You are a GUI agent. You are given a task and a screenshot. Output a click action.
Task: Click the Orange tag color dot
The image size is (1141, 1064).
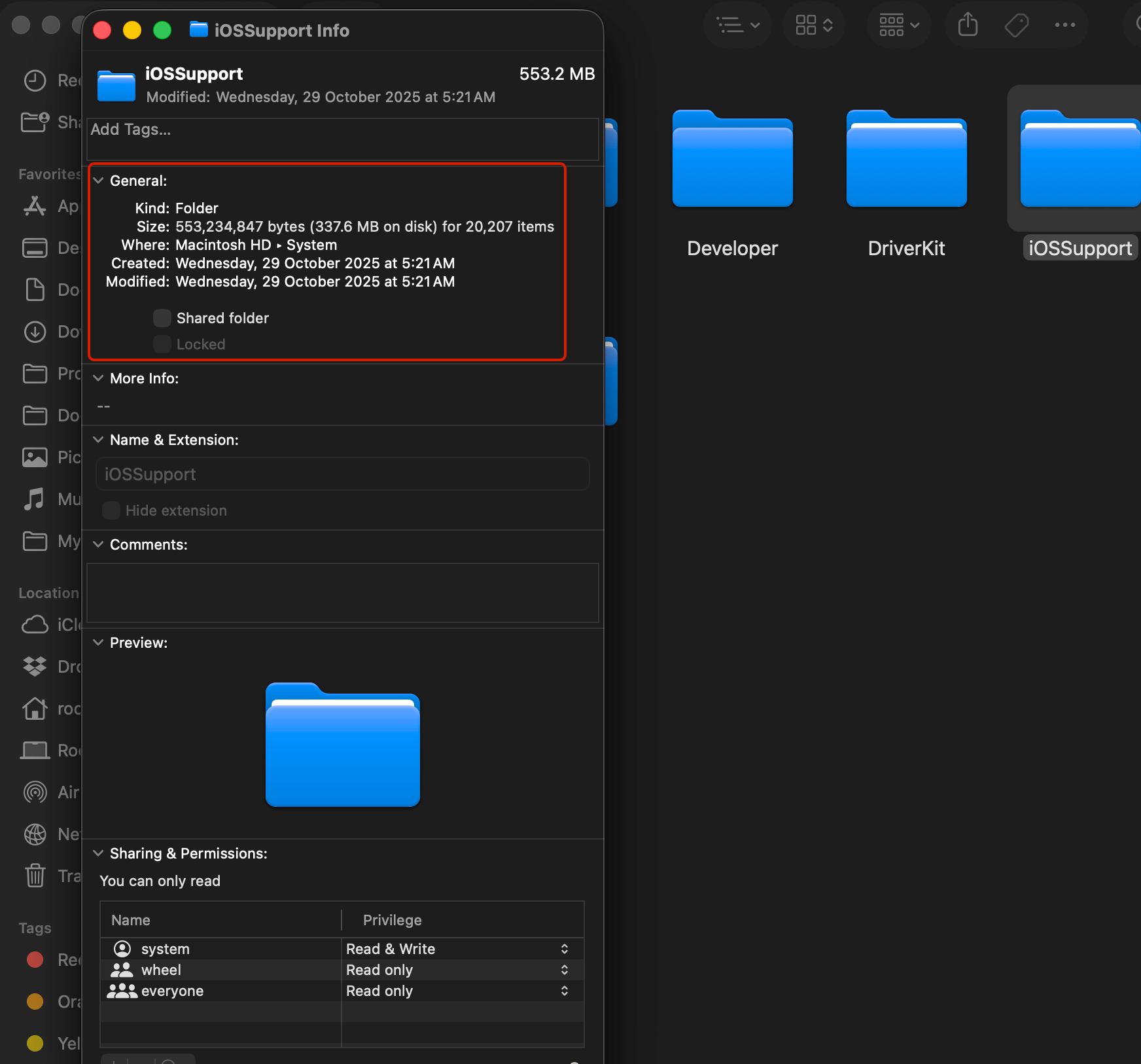pyautogui.click(x=35, y=1002)
